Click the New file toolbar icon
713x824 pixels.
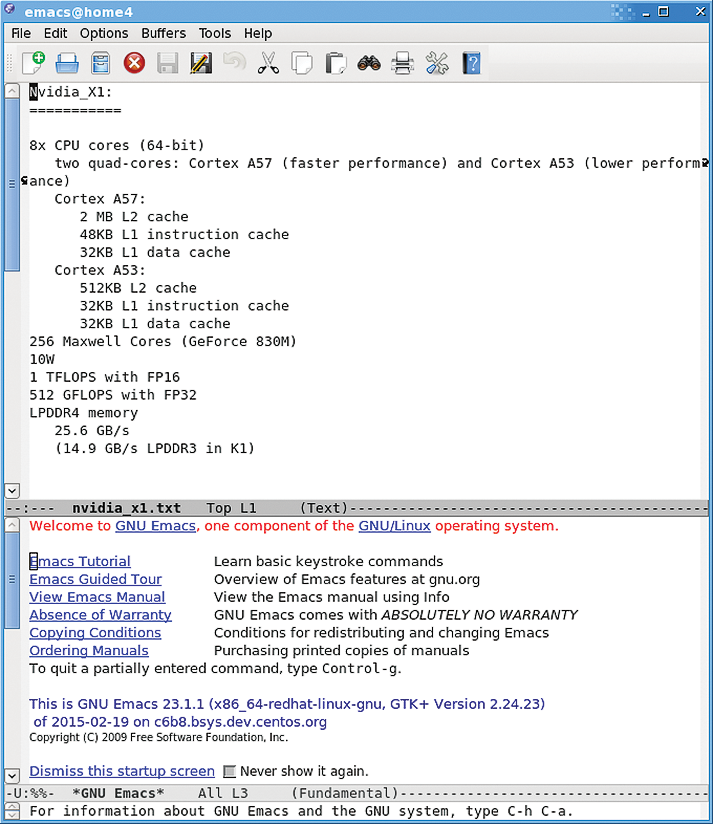34,63
